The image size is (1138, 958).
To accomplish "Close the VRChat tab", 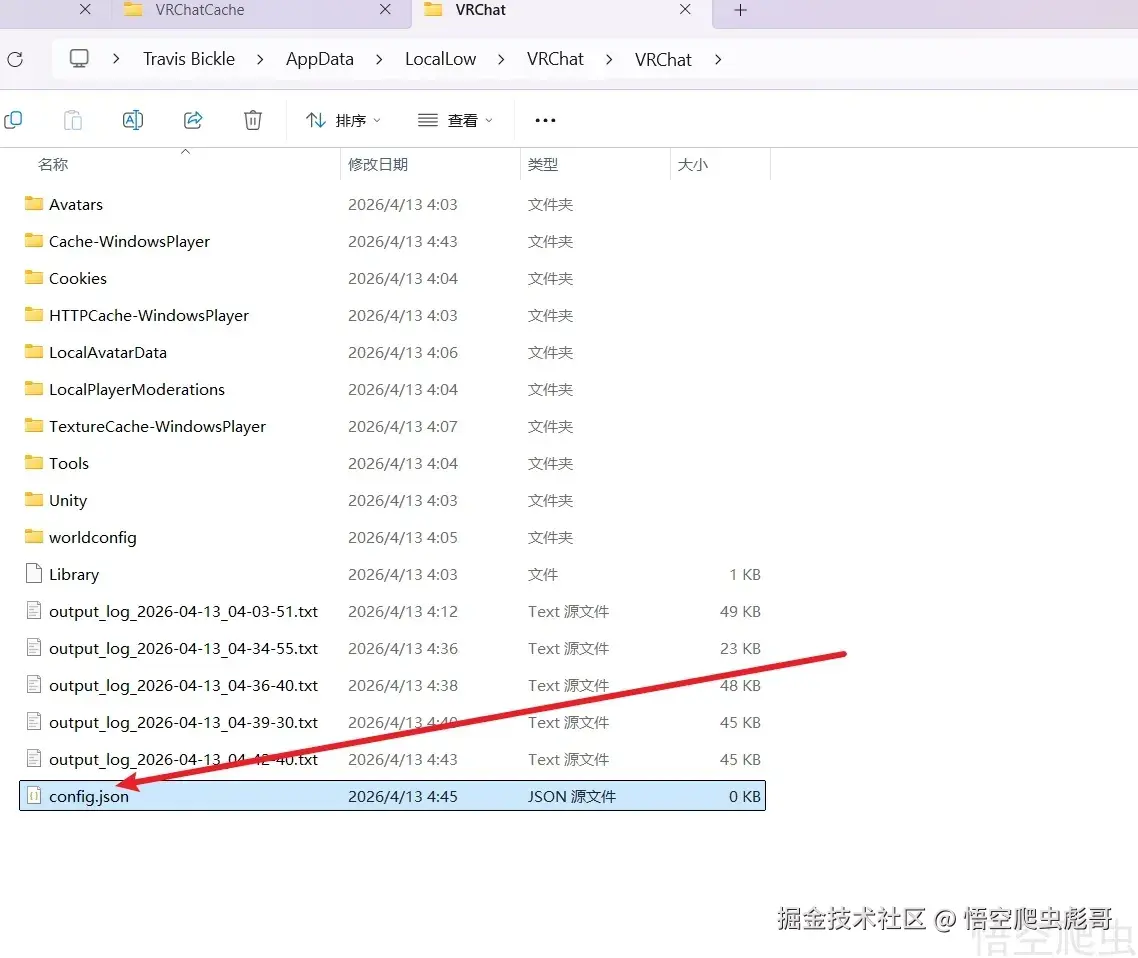I will [x=685, y=9].
